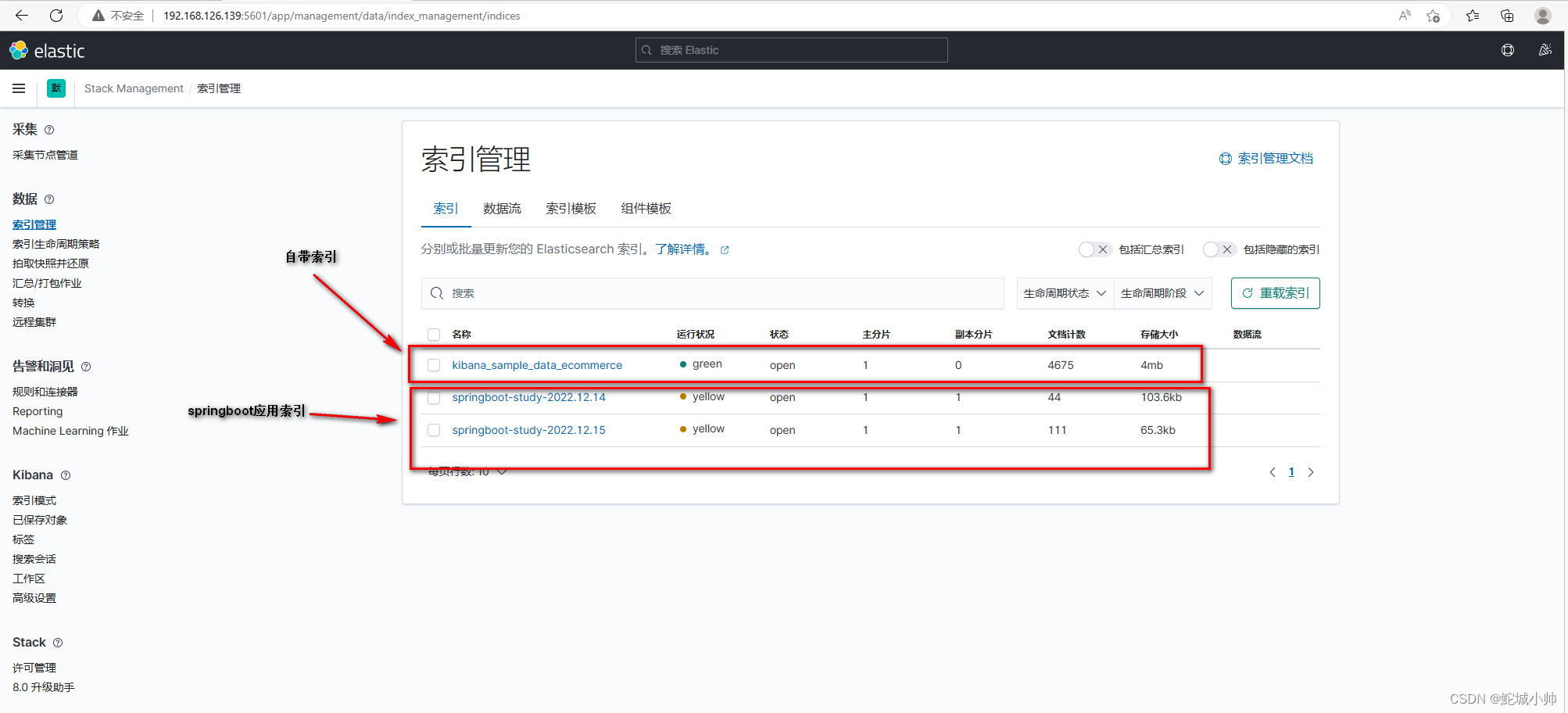Open Machine Learning 作业 in the sidebar
This screenshot has height=713, width=1568.
click(x=70, y=432)
